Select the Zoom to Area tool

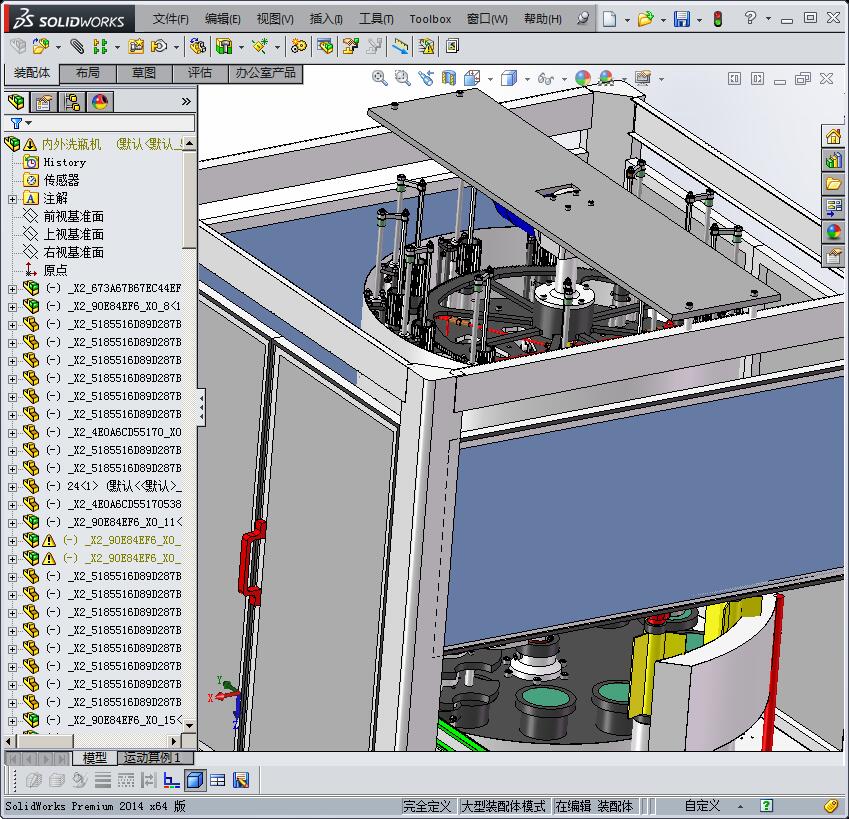click(x=402, y=78)
